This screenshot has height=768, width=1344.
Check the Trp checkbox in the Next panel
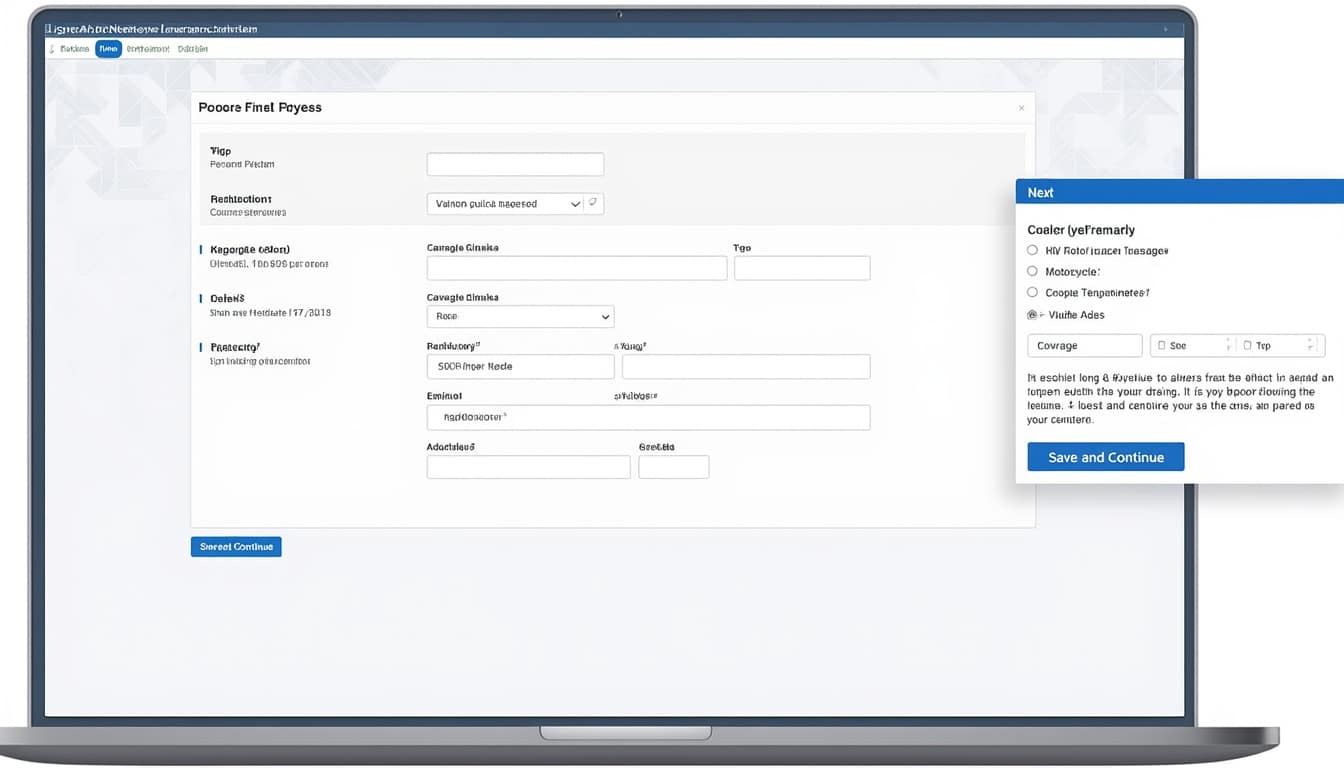(1247, 345)
